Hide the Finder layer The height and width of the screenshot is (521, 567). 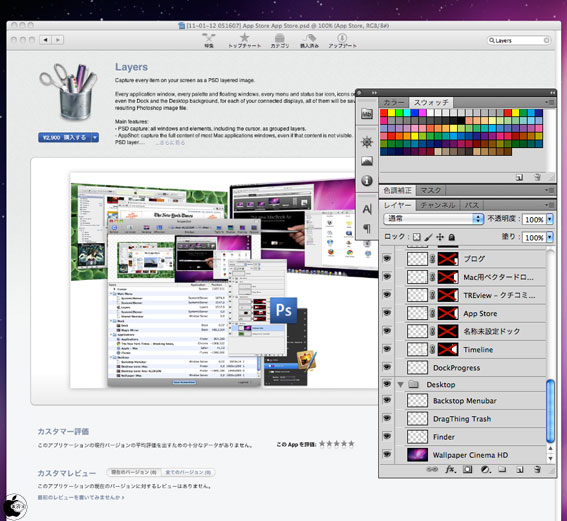tap(387, 436)
